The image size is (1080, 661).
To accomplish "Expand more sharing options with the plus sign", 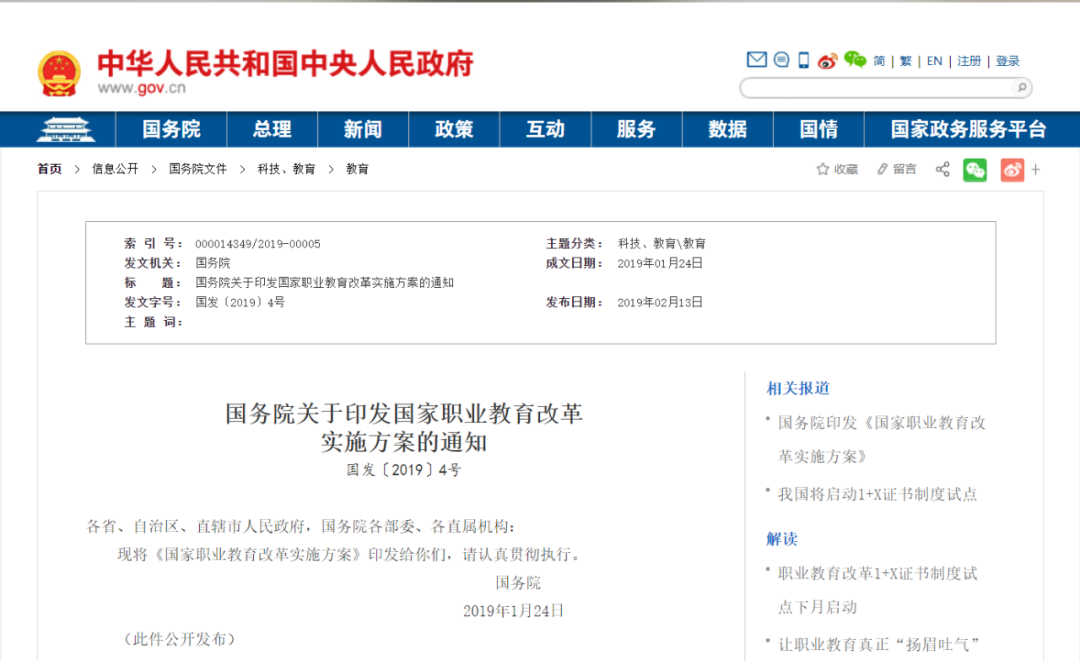I will pos(1035,169).
